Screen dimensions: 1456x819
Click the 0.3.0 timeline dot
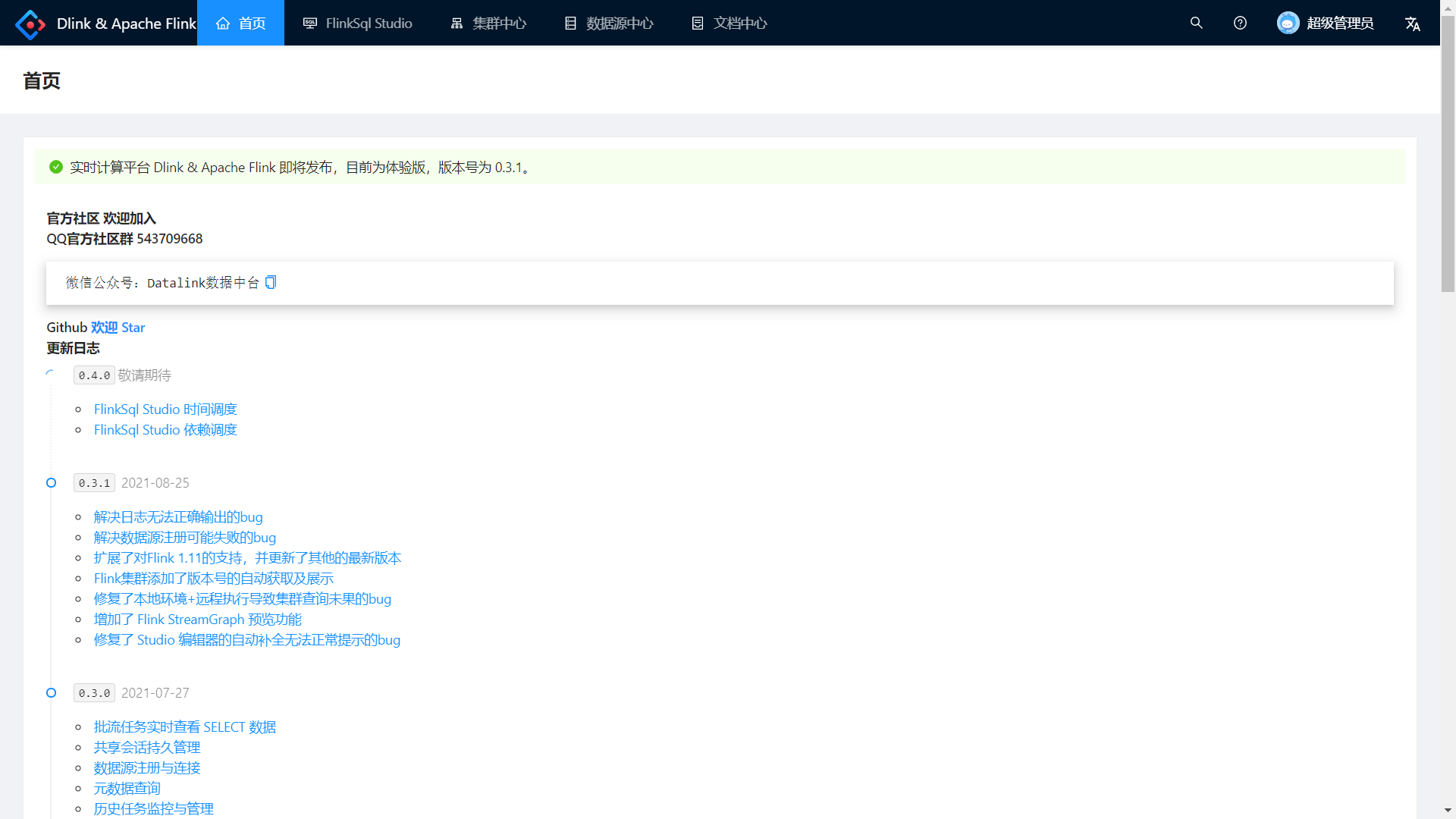51,693
